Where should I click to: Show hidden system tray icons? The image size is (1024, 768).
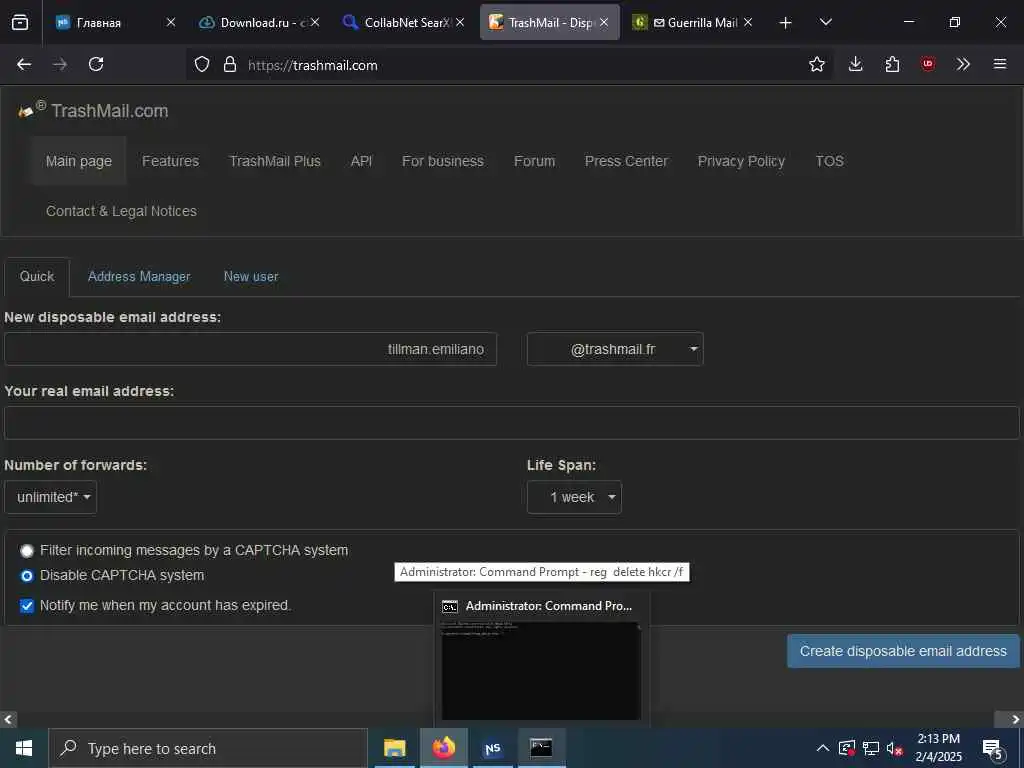coord(823,748)
